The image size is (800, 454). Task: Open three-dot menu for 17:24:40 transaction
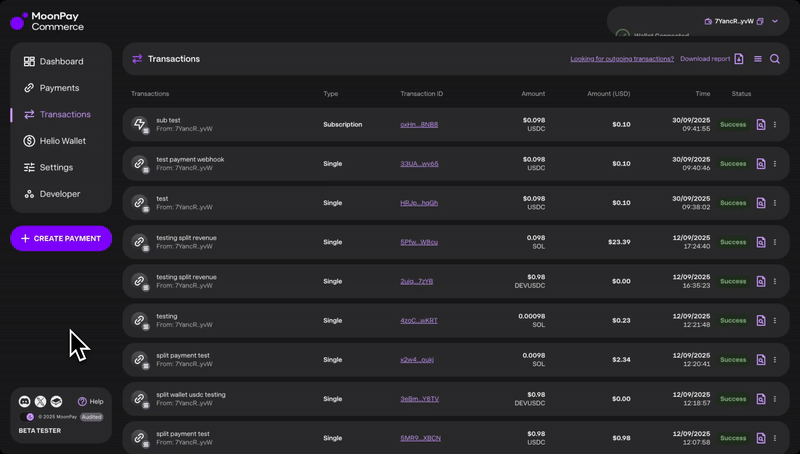click(x=775, y=242)
